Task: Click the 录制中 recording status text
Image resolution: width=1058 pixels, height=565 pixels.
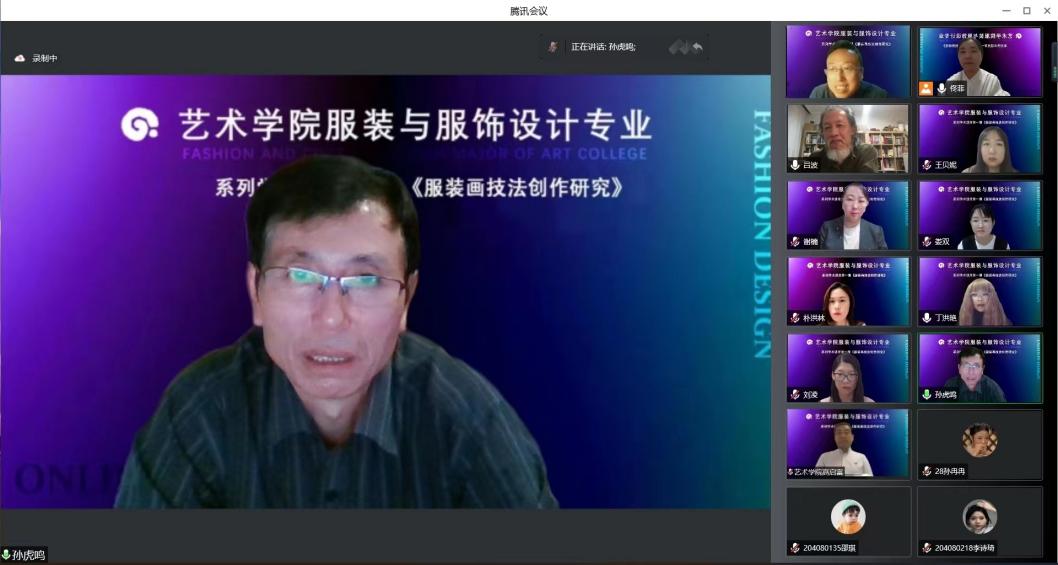Action: (45, 58)
